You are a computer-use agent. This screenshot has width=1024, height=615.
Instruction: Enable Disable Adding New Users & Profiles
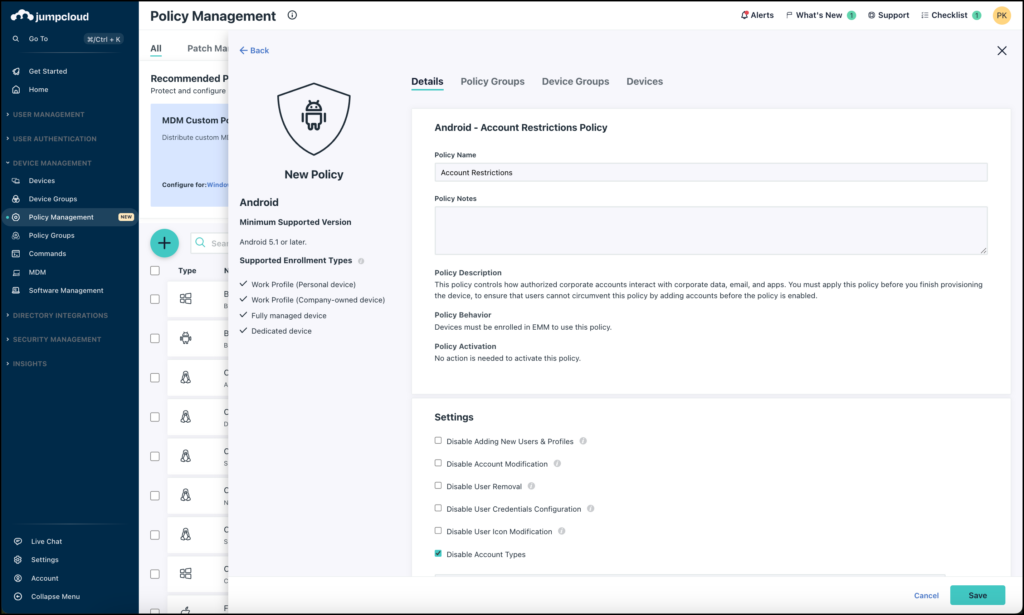click(x=437, y=440)
